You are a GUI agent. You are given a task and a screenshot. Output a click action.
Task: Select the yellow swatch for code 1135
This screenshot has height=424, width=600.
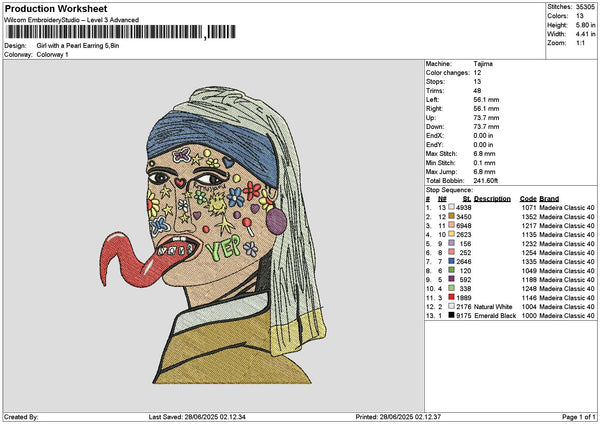pos(452,235)
